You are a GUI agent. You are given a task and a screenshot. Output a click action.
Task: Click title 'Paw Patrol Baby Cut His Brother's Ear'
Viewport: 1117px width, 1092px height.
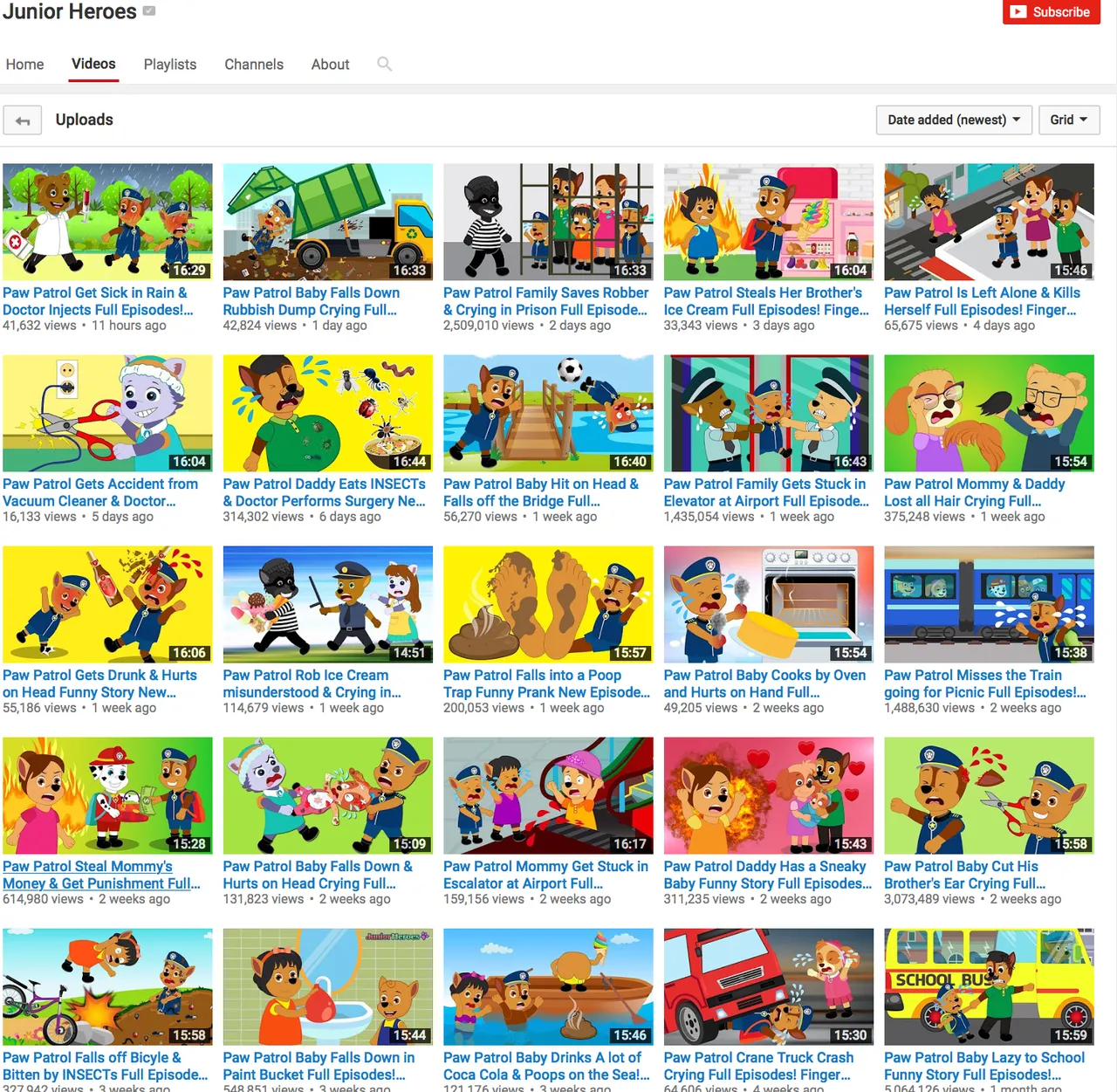(964, 875)
